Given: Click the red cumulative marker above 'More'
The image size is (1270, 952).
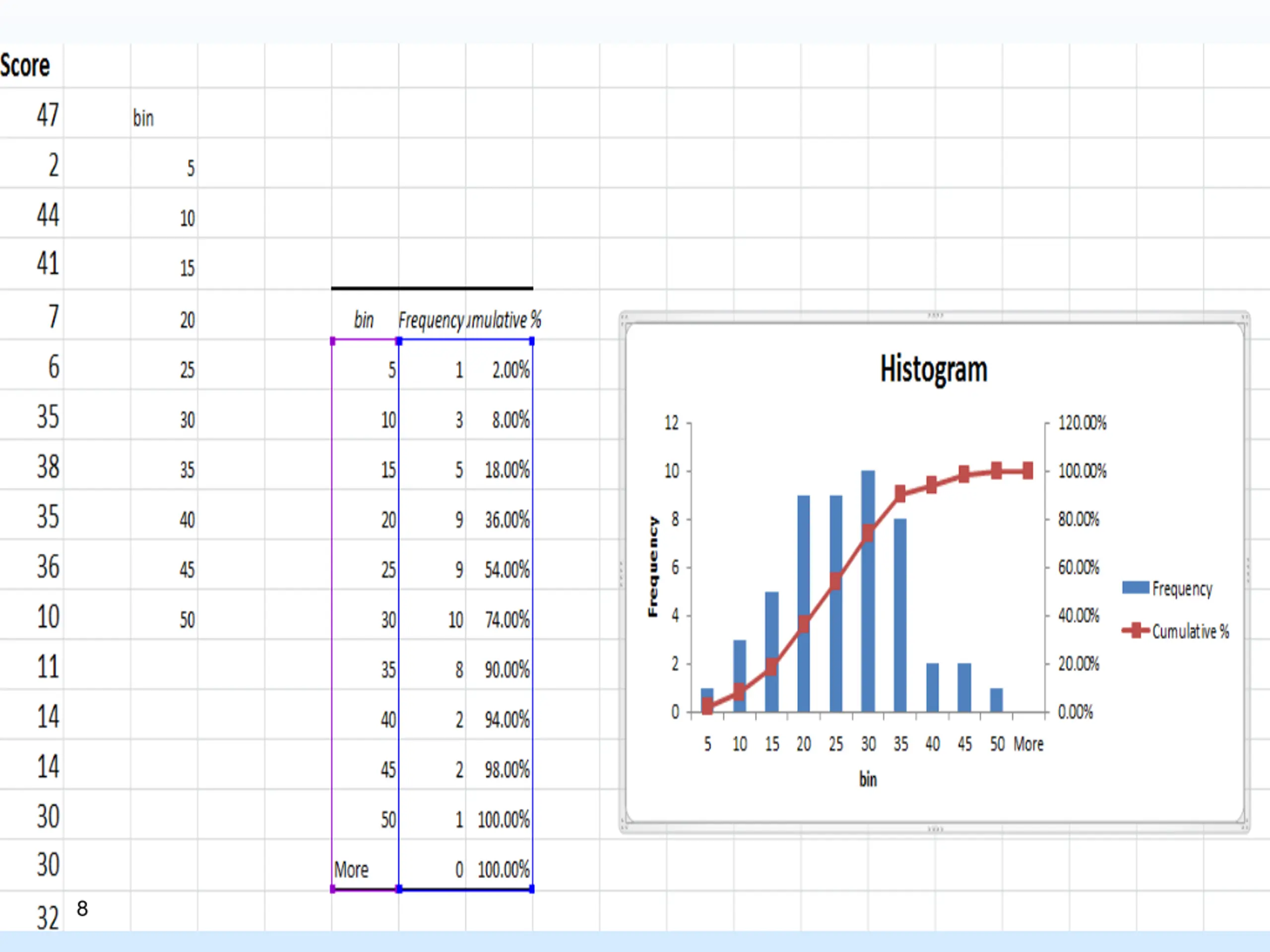Looking at the screenshot, I should click(1028, 471).
